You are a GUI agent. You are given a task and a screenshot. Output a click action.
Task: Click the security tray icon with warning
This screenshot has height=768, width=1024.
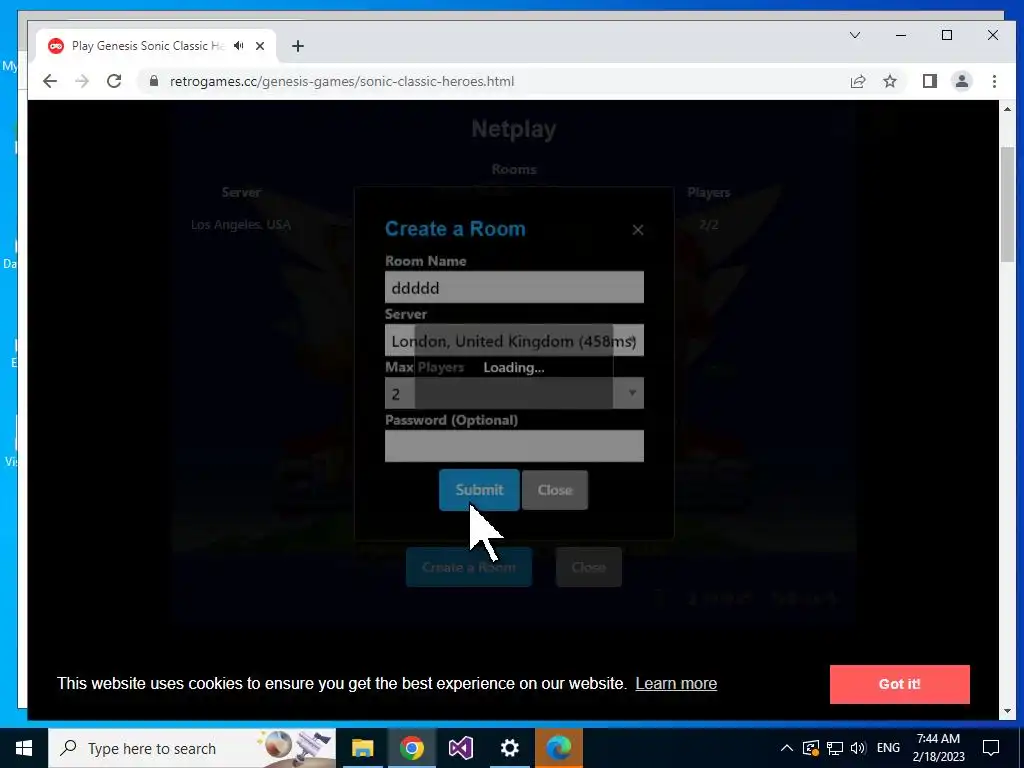coord(810,748)
